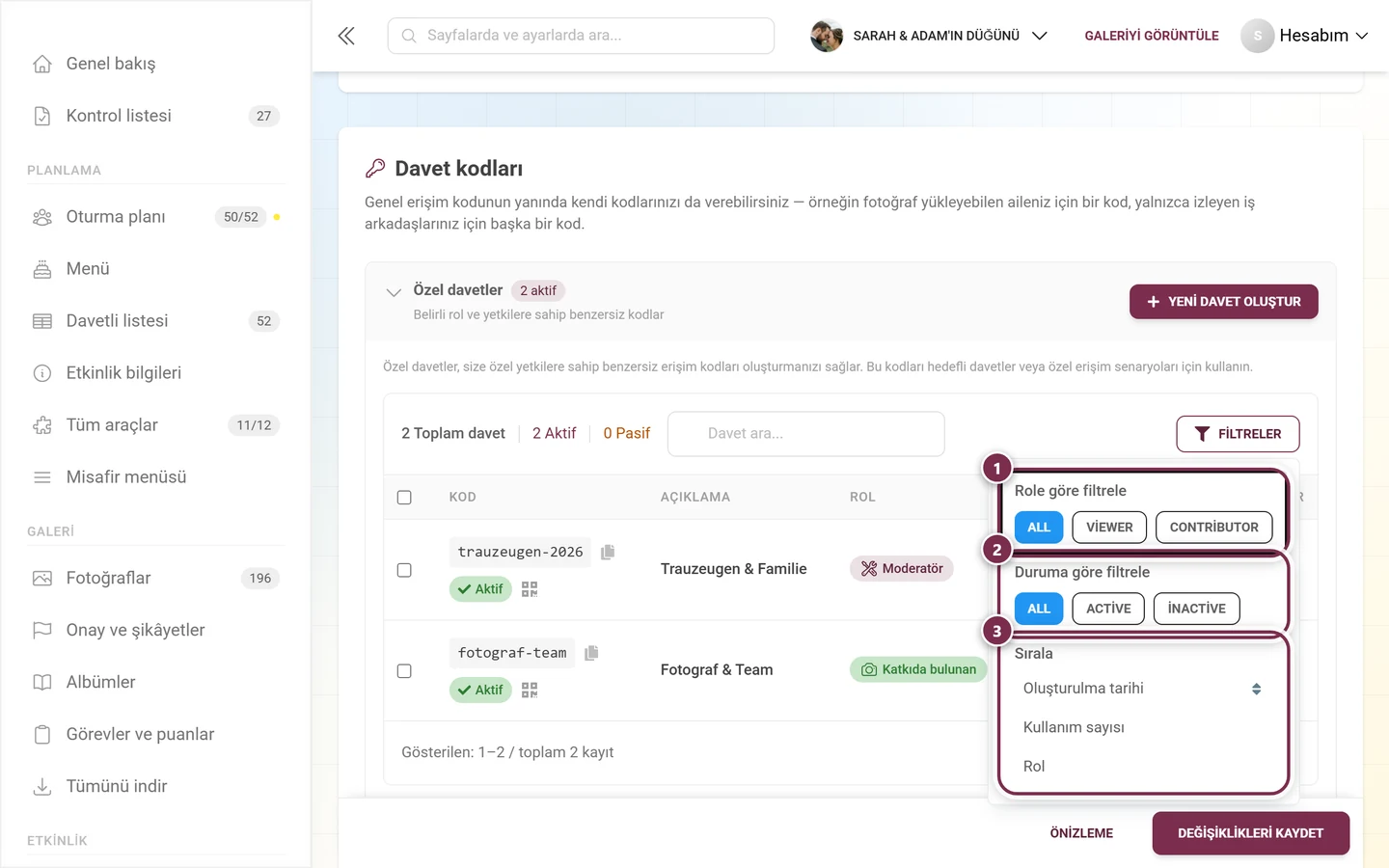Show QR code for fotograf-team
1389x868 pixels.
coord(530,690)
